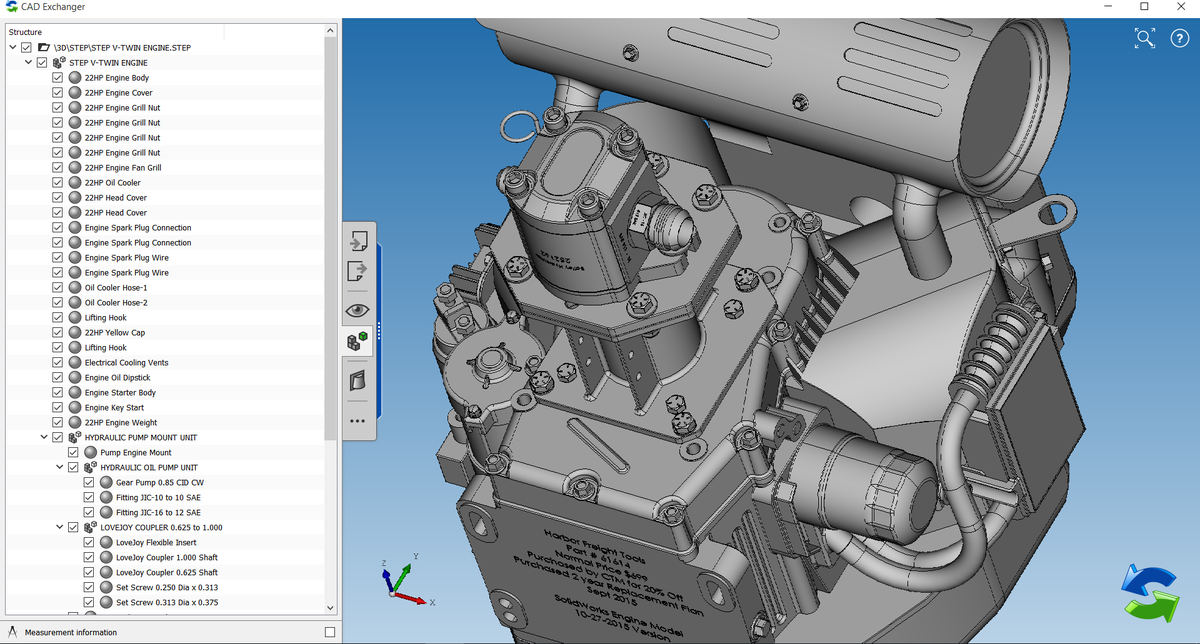The image size is (1200, 644).
Task: Maximize the CAD Exchanger window
Action: point(1144,7)
